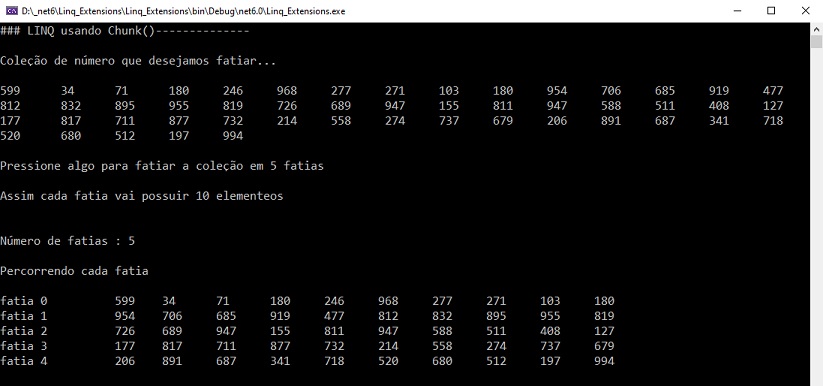
Task: Click 819 in the fatia 1 row
Action: point(604,316)
